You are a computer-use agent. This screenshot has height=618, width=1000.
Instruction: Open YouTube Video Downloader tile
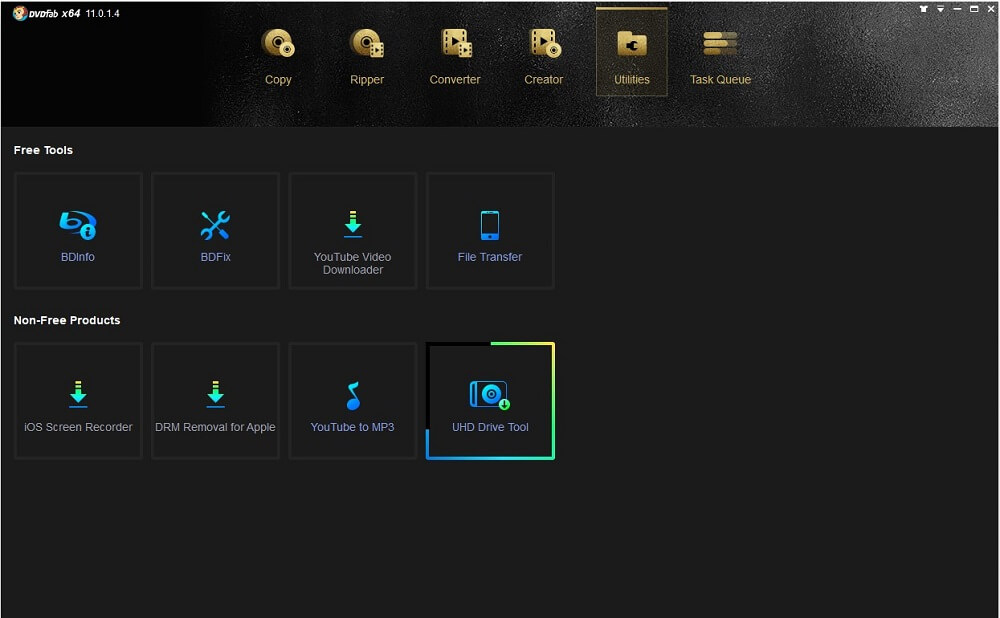[353, 231]
